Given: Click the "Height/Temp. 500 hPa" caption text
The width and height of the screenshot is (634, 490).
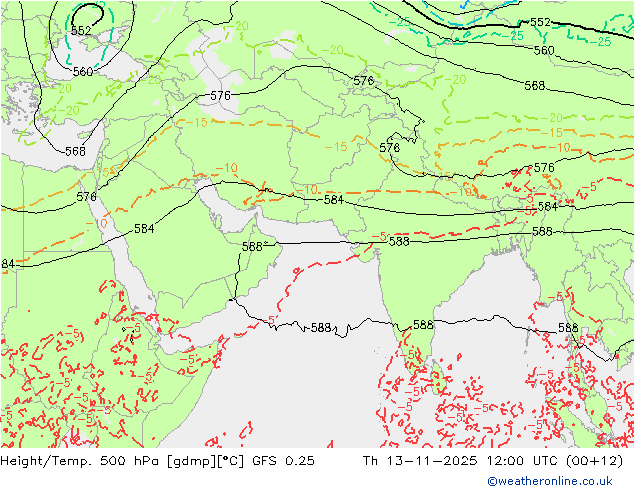Looking at the screenshot, I should click(81, 461).
